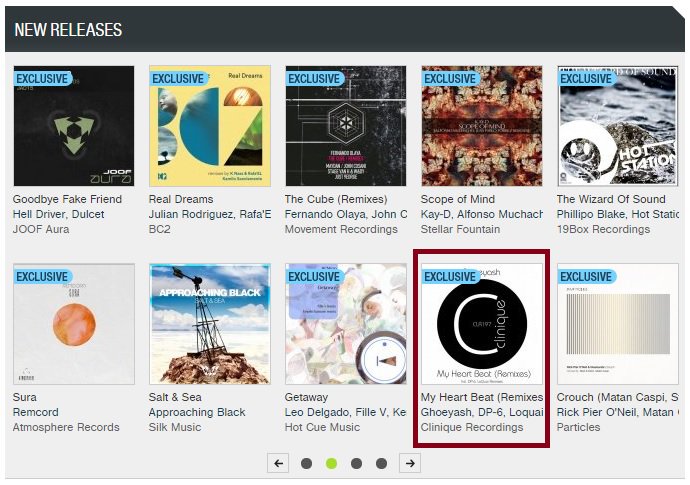
Task: Open the Clinique Recordings label link
Action: (472, 427)
